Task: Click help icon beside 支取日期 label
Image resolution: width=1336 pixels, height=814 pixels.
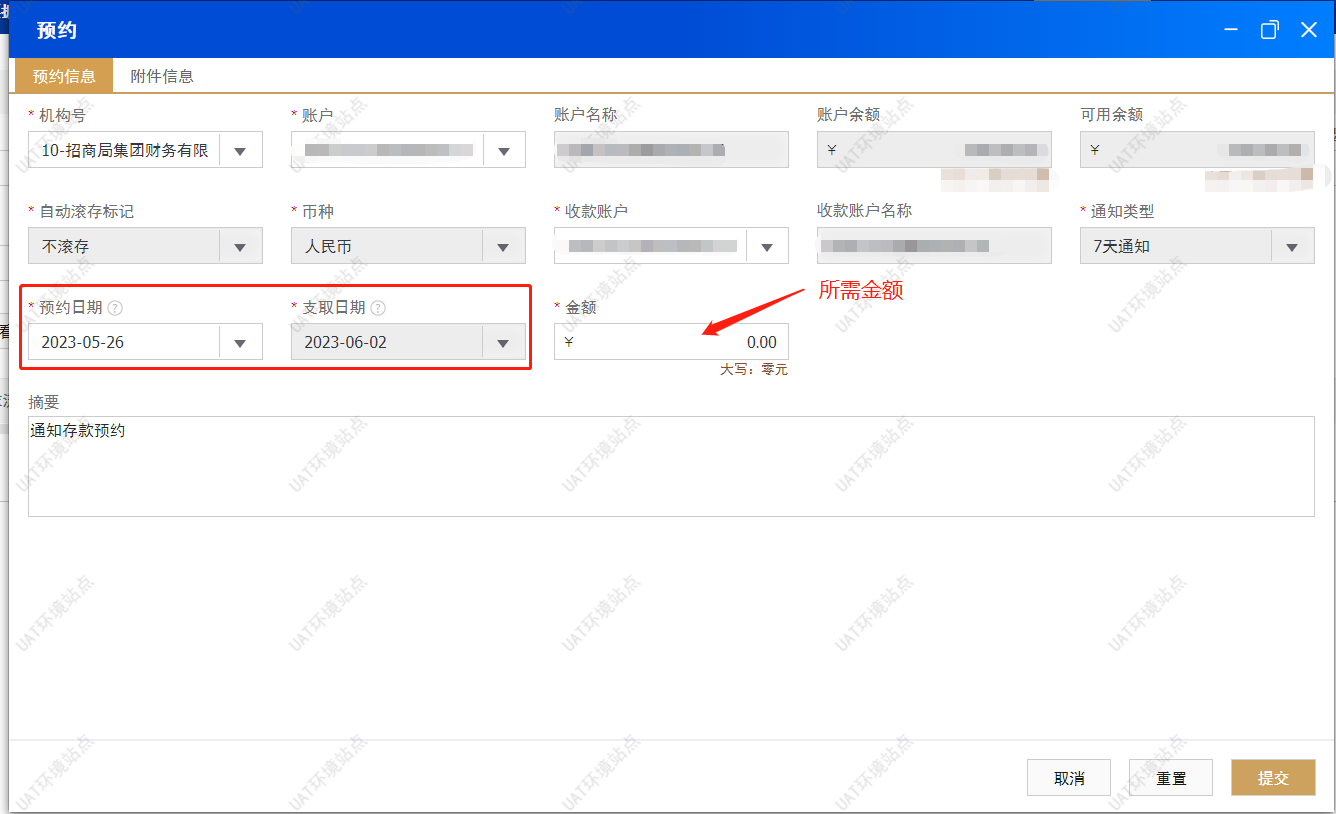Action: 378,308
